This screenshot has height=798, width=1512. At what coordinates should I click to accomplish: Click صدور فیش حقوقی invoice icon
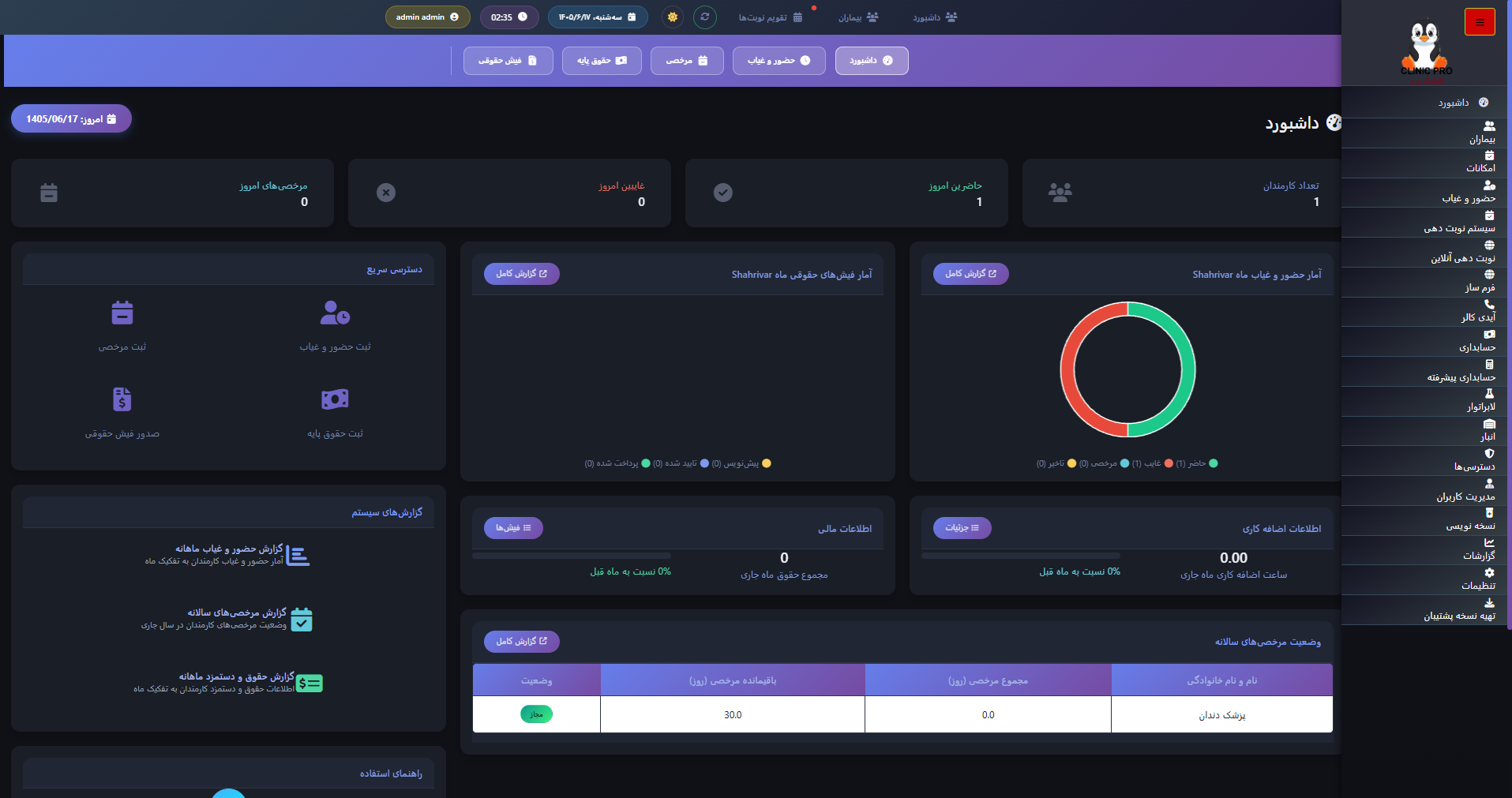pos(122,399)
